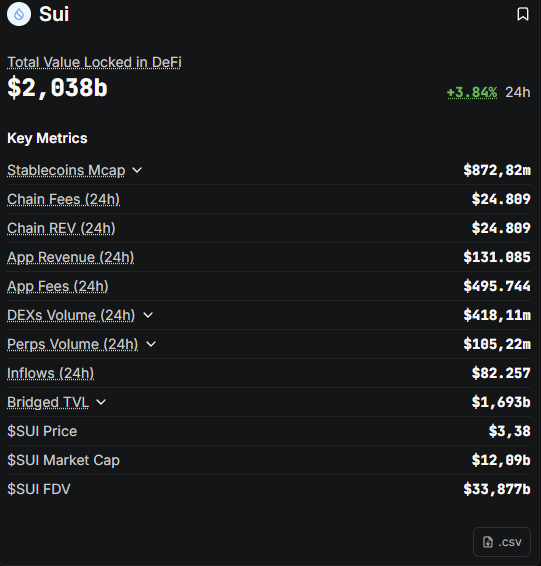
Task: Open Chain REV (24h) metric
Action: (x=61, y=228)
